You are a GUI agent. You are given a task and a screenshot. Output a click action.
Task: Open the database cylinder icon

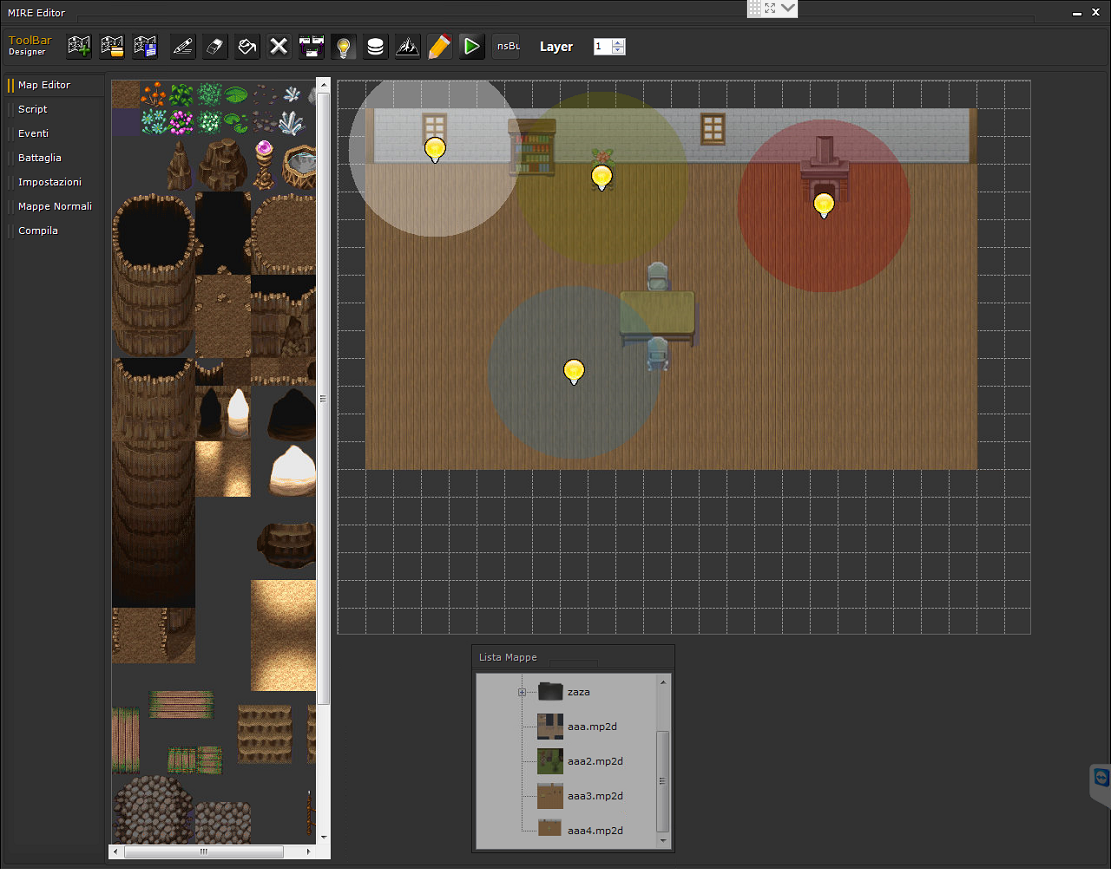point(375,46)
